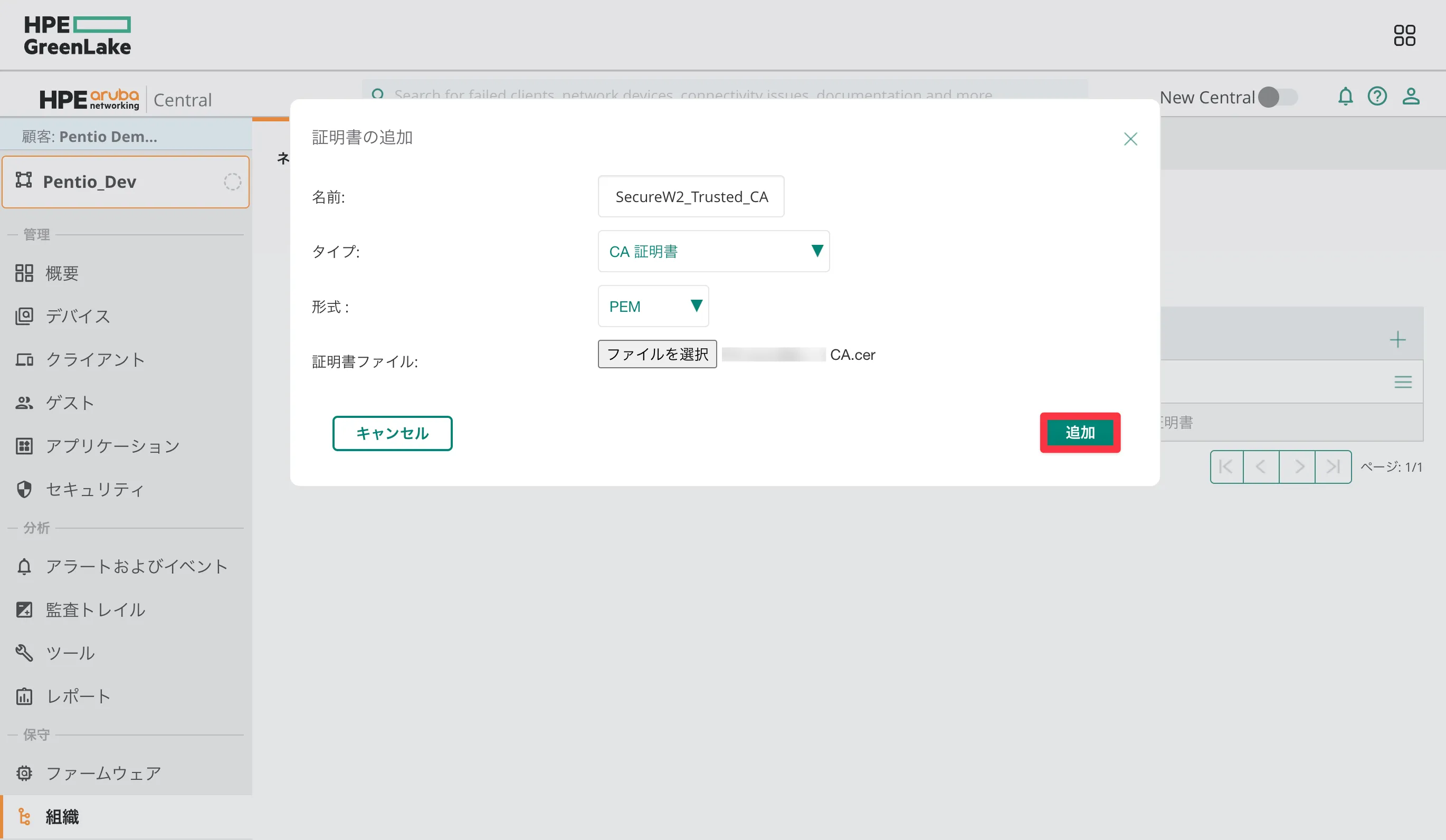Click the キャンセル button

tap(392, 433)
